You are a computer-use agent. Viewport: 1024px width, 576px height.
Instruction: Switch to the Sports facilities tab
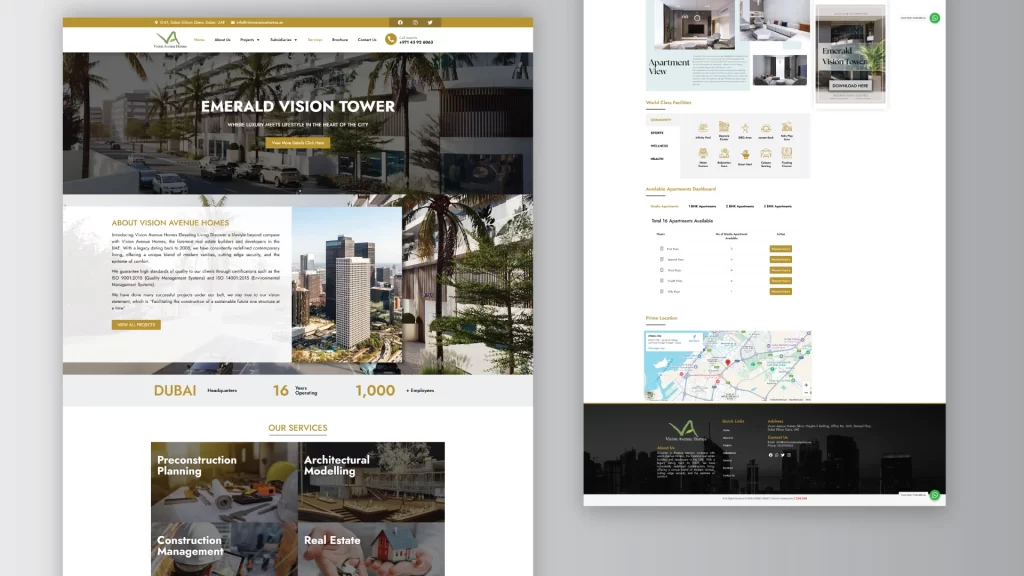[x=657, y=132]
